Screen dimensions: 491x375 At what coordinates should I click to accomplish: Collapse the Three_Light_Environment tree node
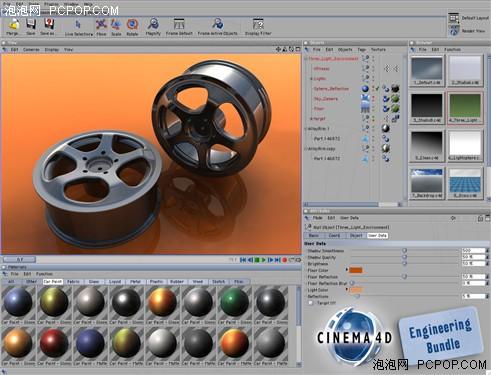coord(306,59)
